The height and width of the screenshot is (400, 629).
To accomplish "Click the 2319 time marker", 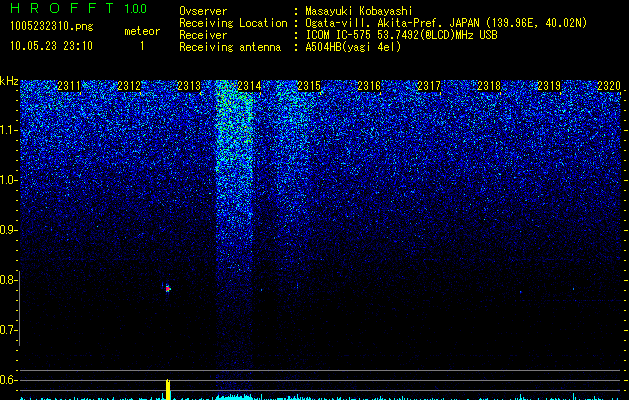I will [x=549, y=86].
